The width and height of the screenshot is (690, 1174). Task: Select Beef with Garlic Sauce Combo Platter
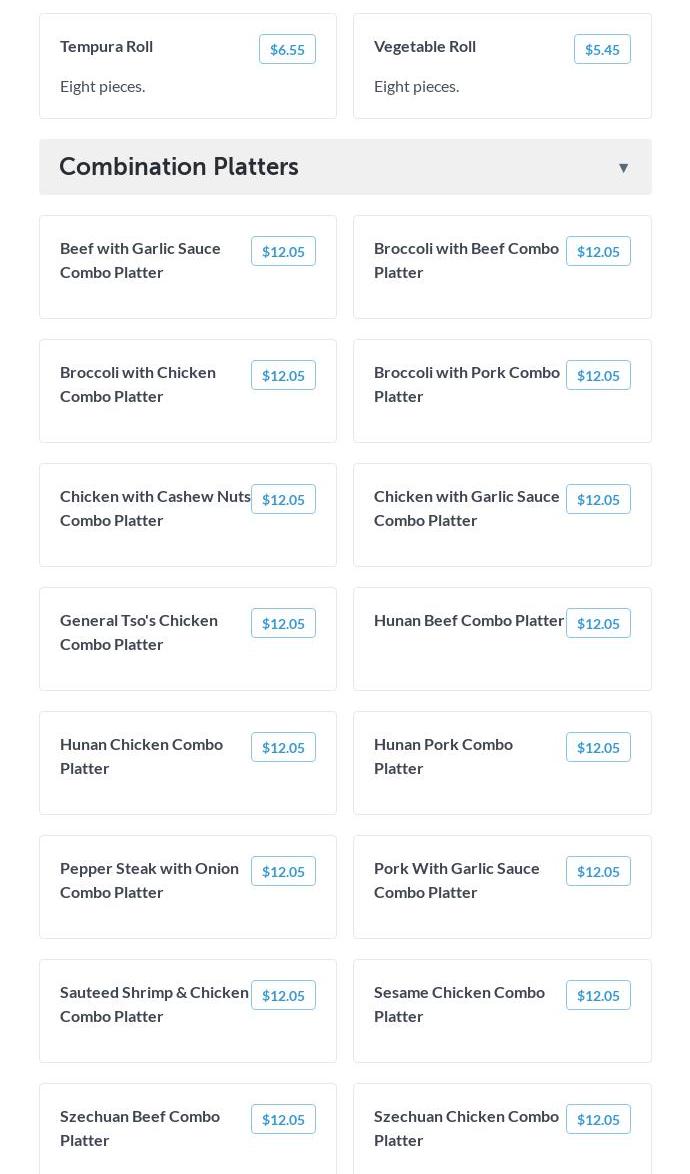pyautogui.click(x=140, y=260)
